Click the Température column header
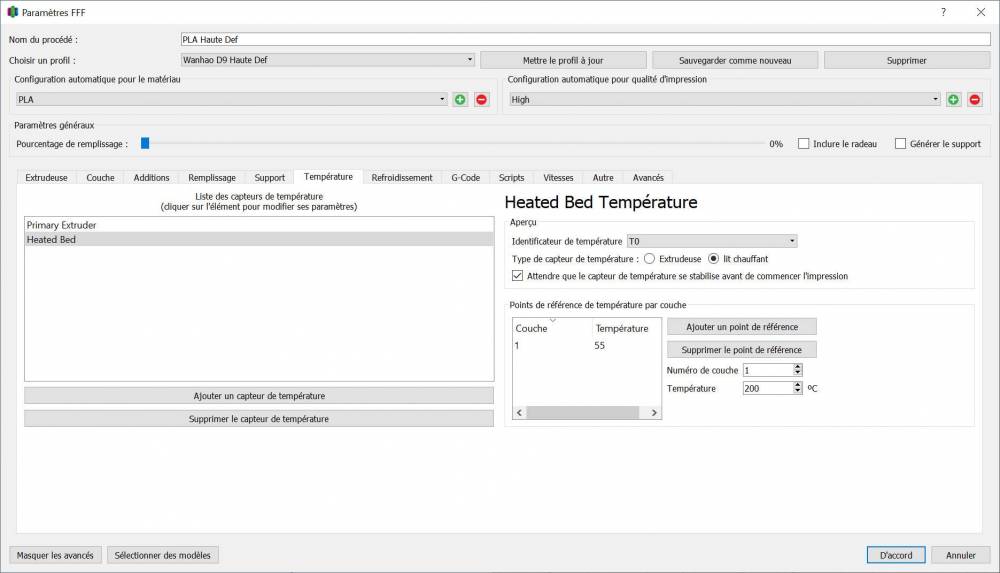 point(622,328)
